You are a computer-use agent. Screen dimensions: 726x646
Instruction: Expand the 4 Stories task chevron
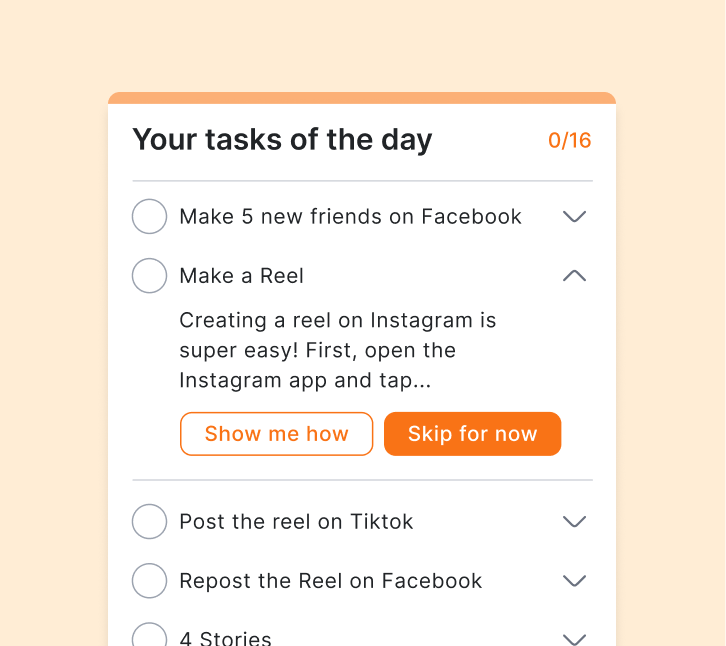click(x=574, y=639)
